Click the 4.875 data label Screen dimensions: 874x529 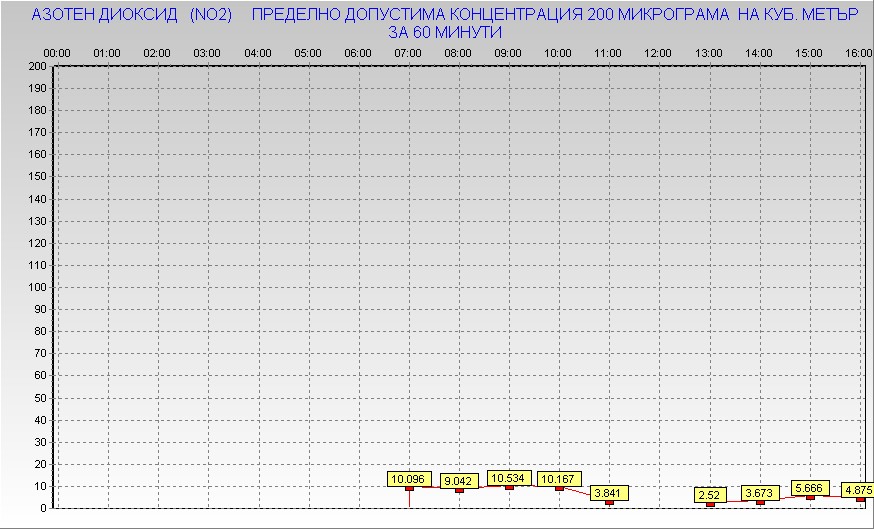[857, 490]
